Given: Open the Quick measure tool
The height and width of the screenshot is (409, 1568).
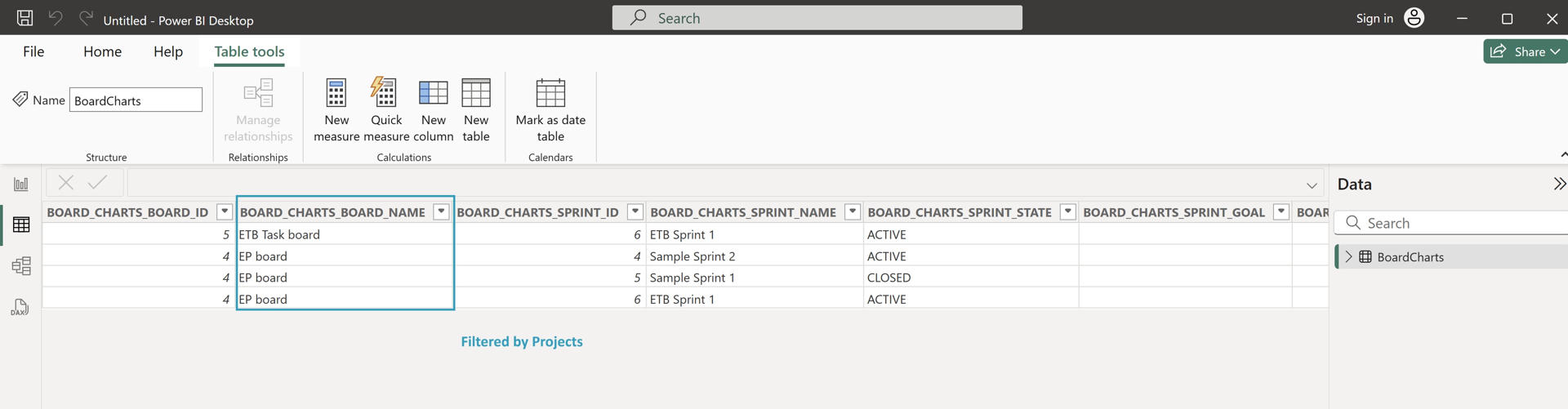Looking at the screenshot, I should point(385,94).
